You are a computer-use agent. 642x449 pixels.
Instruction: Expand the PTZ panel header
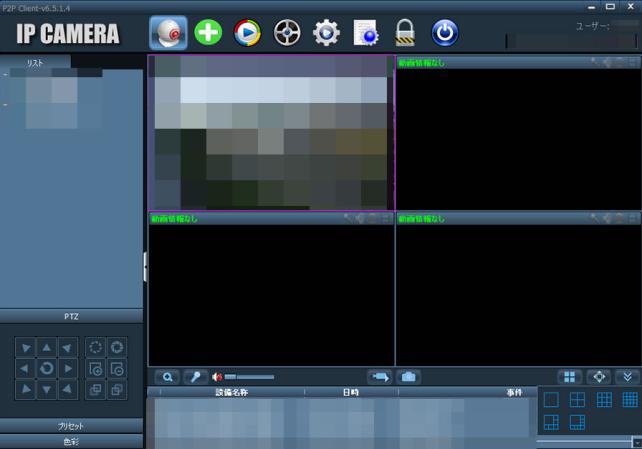[71, 316]
